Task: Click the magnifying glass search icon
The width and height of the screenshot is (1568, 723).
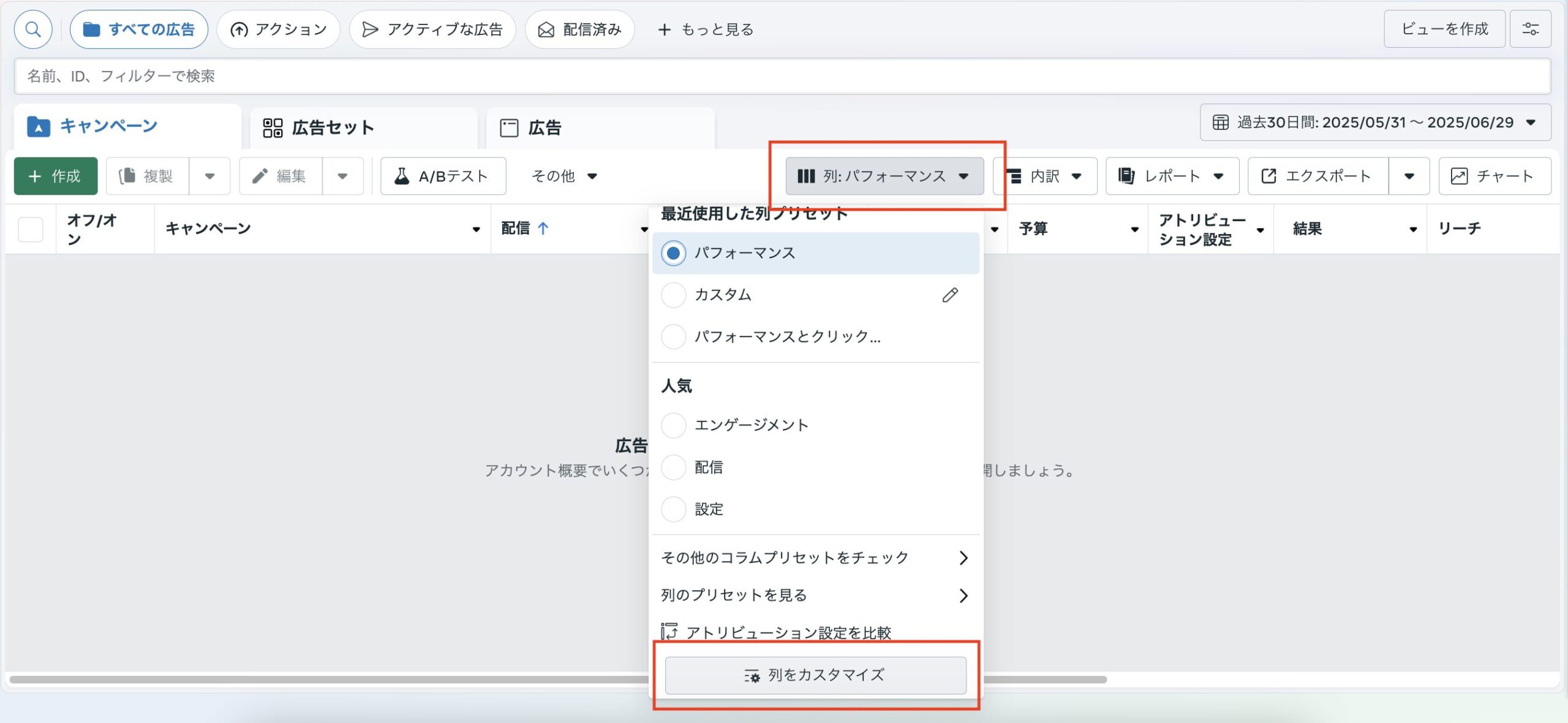Action: point(33,29)
